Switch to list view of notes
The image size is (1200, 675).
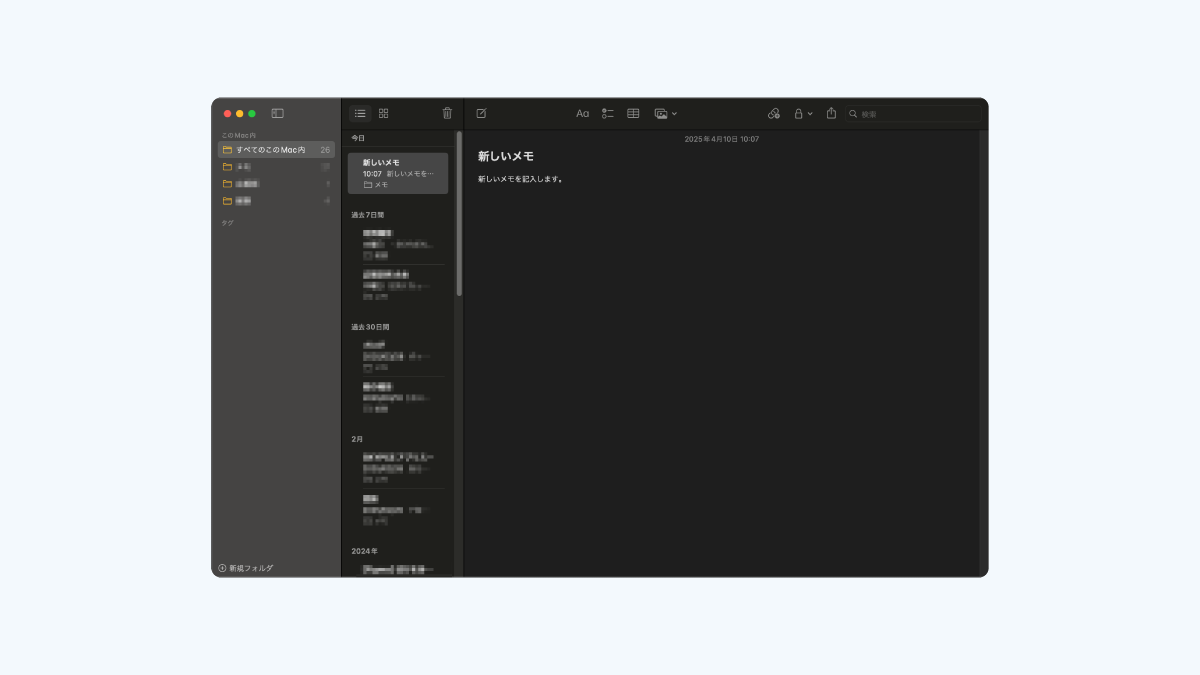coord(360,114)
